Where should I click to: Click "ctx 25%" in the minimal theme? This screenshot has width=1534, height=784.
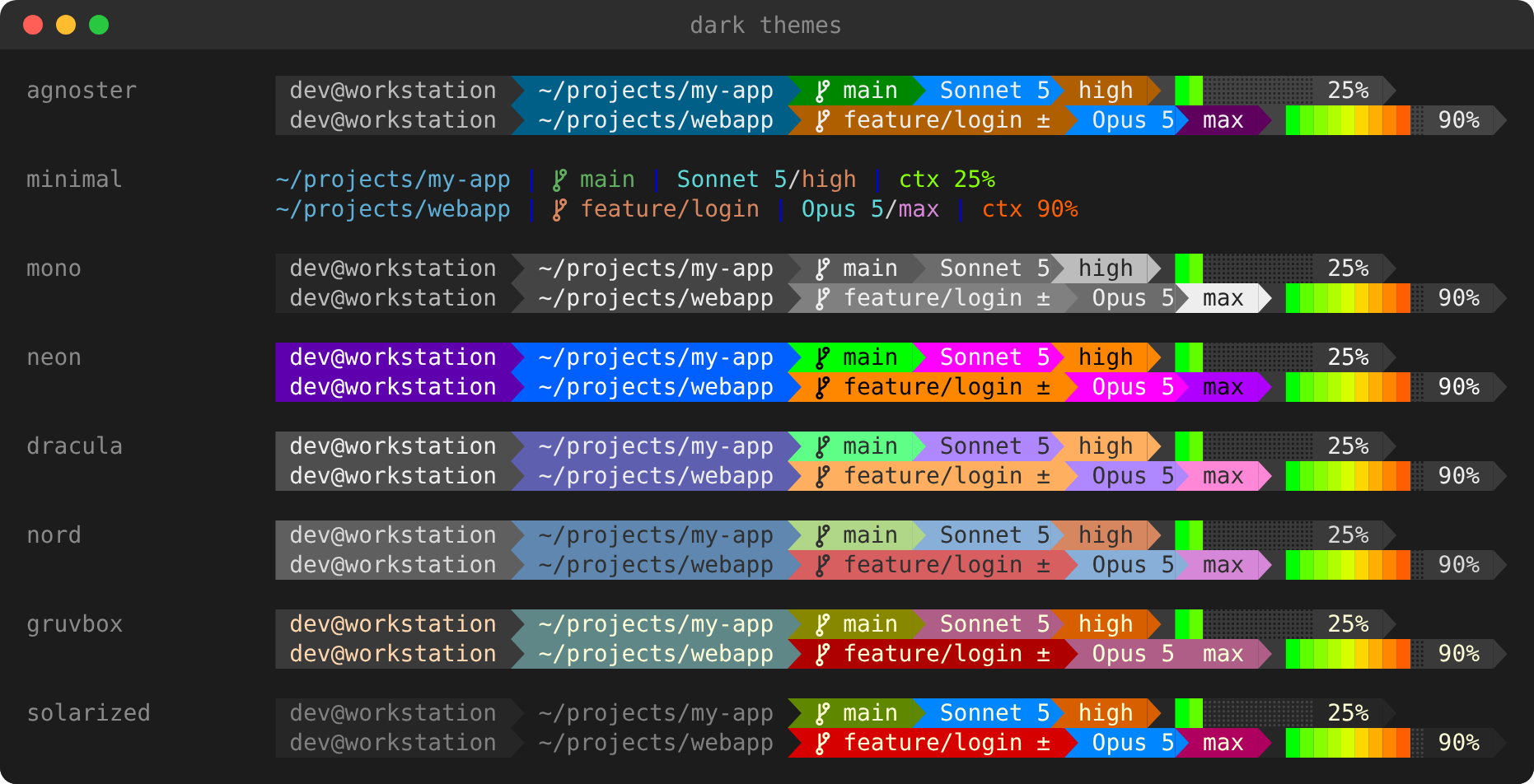point(947,180)
